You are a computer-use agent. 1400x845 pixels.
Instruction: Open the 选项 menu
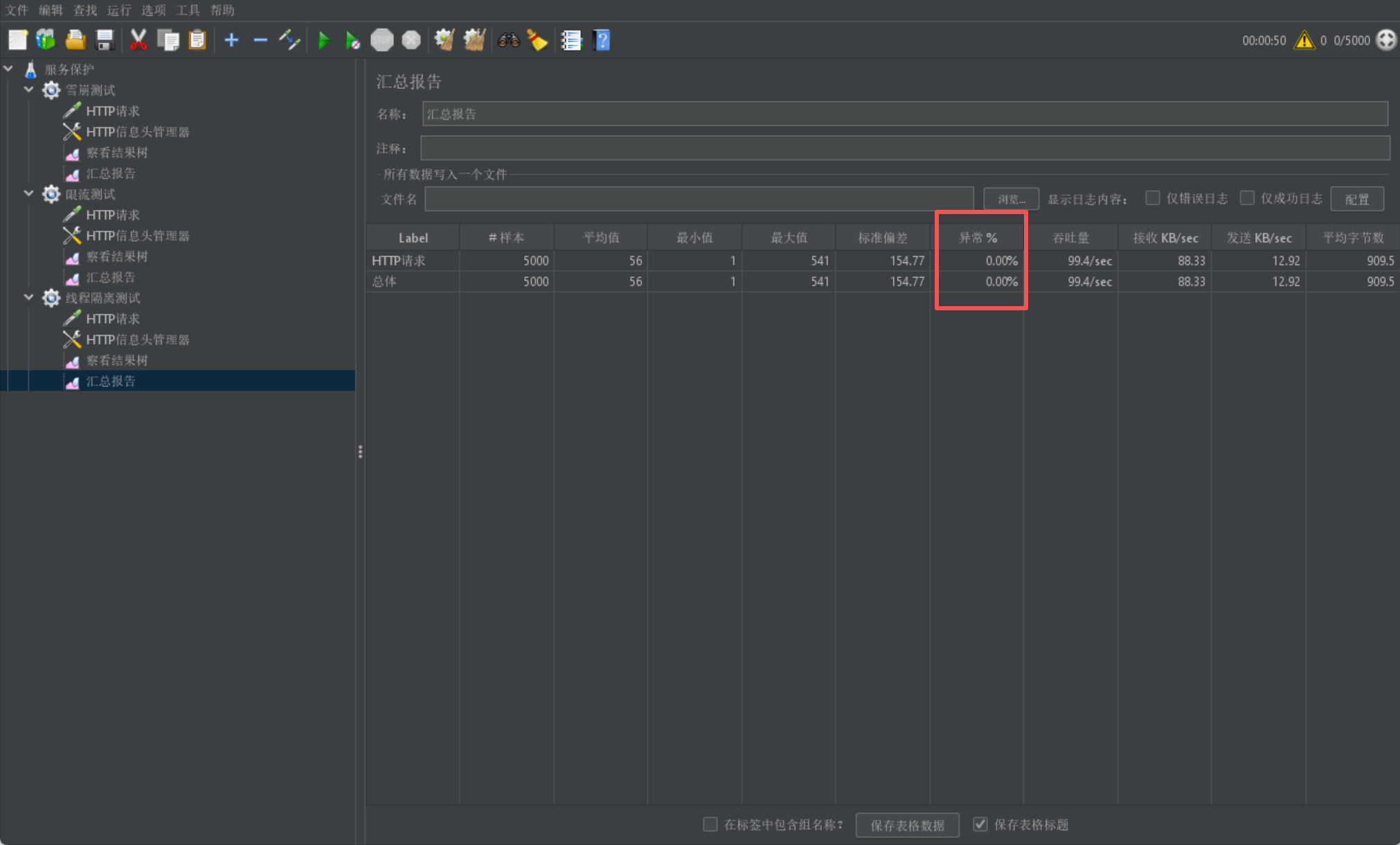pos(153,10)
